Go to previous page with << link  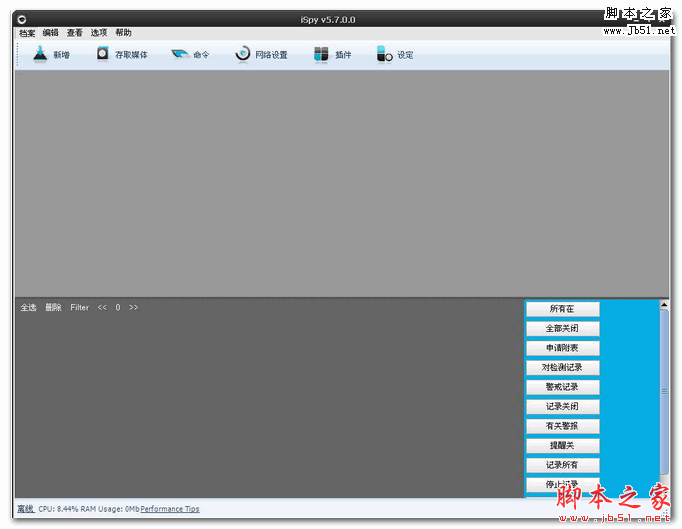pos(102,308)
